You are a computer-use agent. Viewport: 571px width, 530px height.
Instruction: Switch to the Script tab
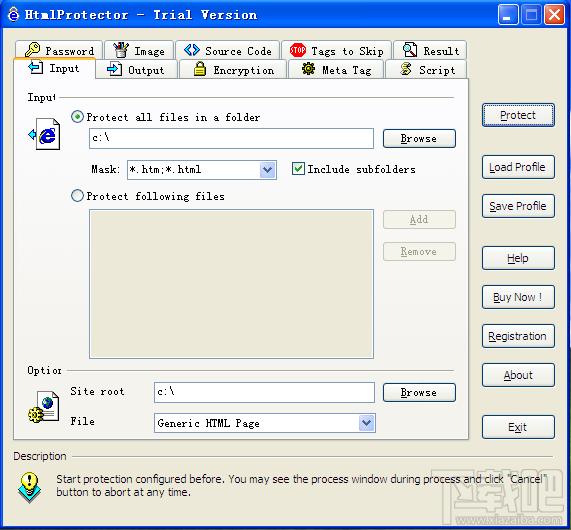pos(426,69)
